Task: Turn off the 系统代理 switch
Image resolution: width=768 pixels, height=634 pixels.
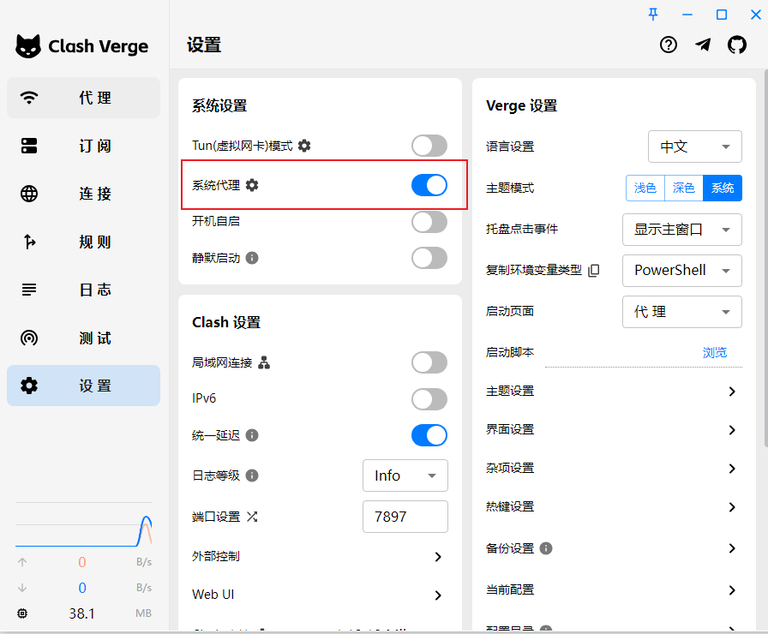Action: (429, 185)
